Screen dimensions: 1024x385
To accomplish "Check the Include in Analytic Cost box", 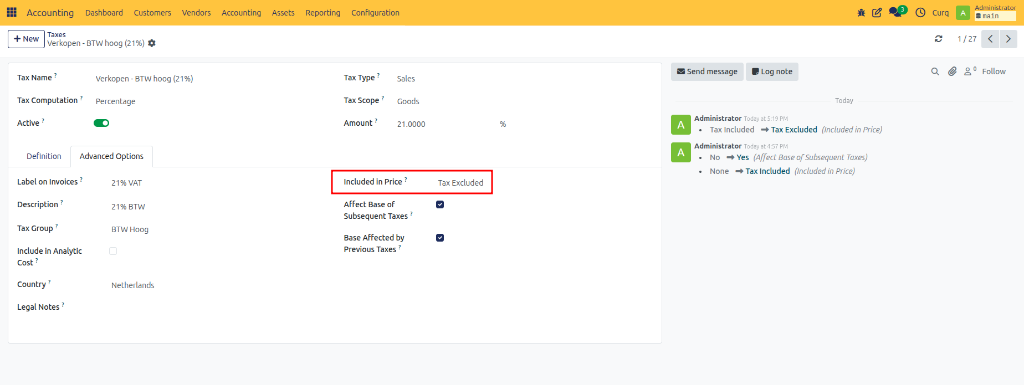I will point(113,251).
